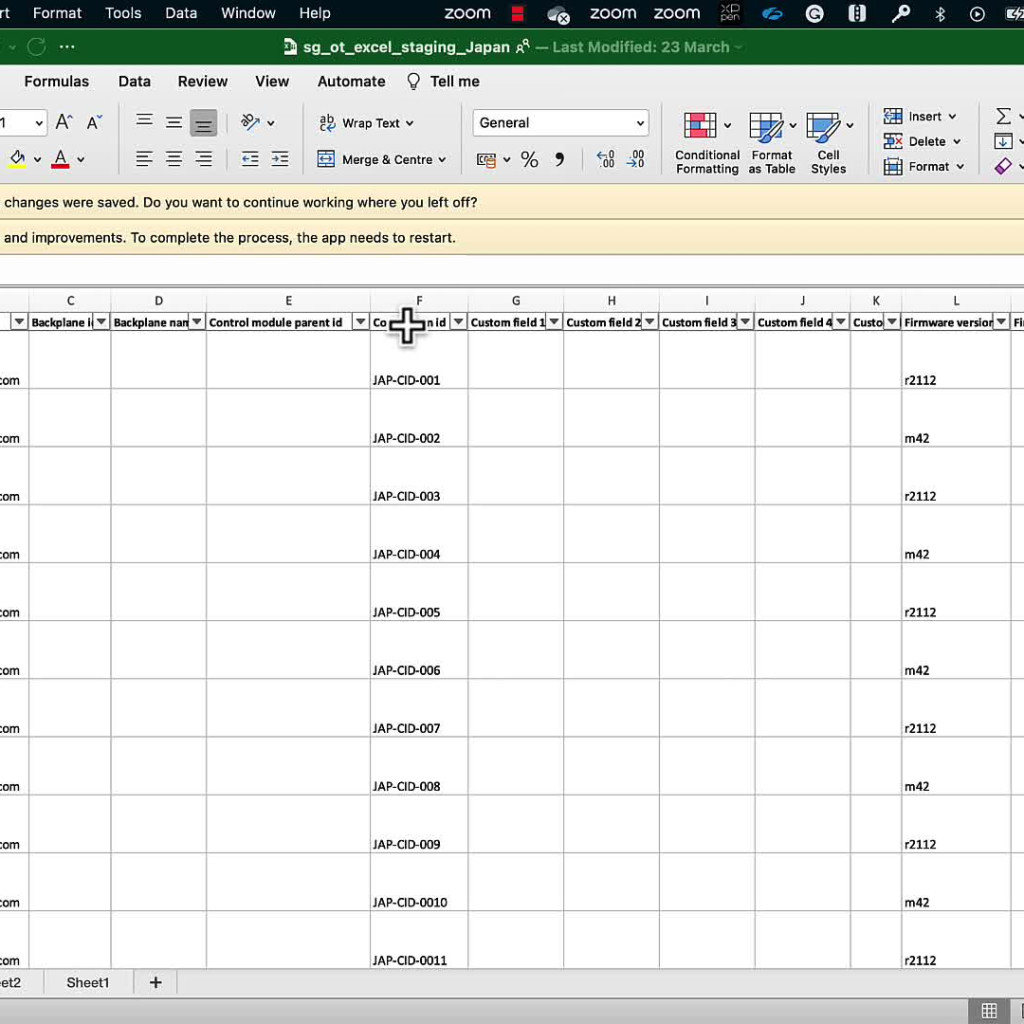
Task: Open Automate ribbon tab
Action: tap(351, 81)
